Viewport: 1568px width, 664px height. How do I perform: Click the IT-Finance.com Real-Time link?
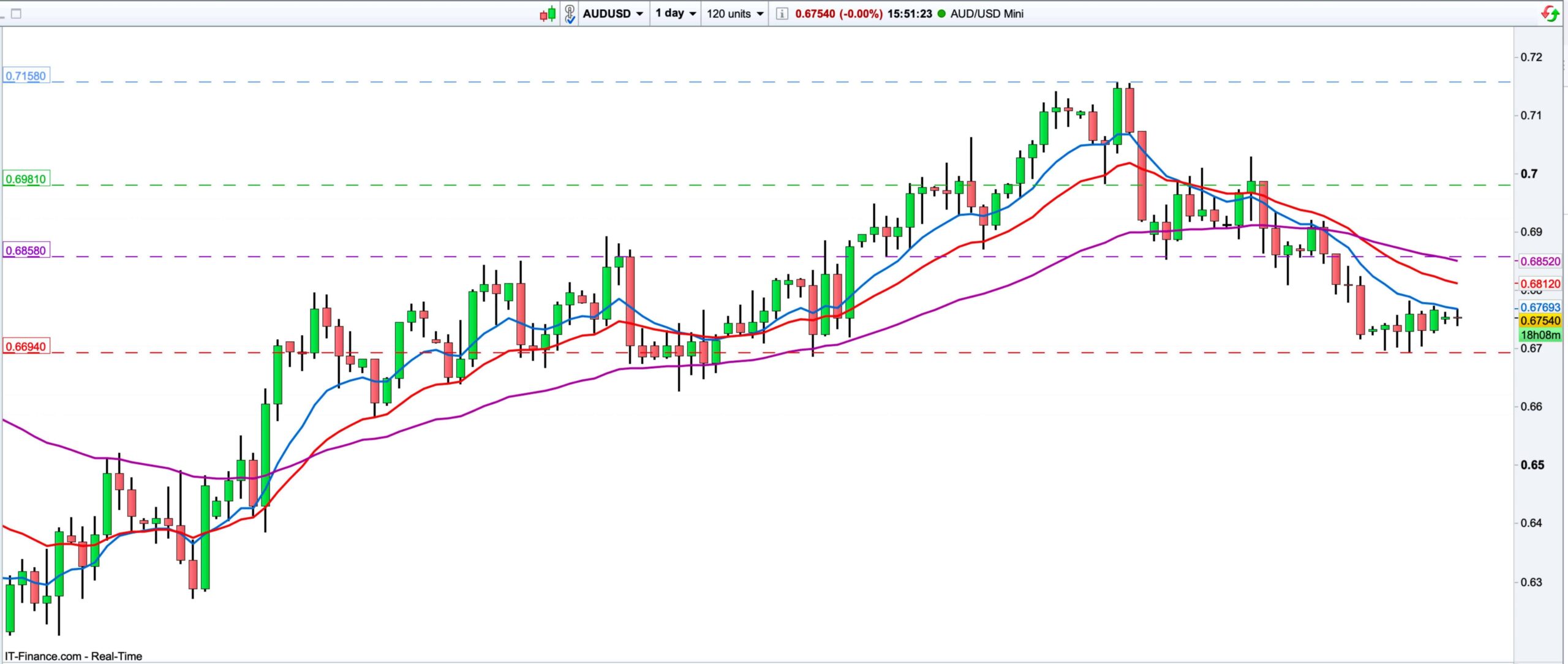click(73, 656)
